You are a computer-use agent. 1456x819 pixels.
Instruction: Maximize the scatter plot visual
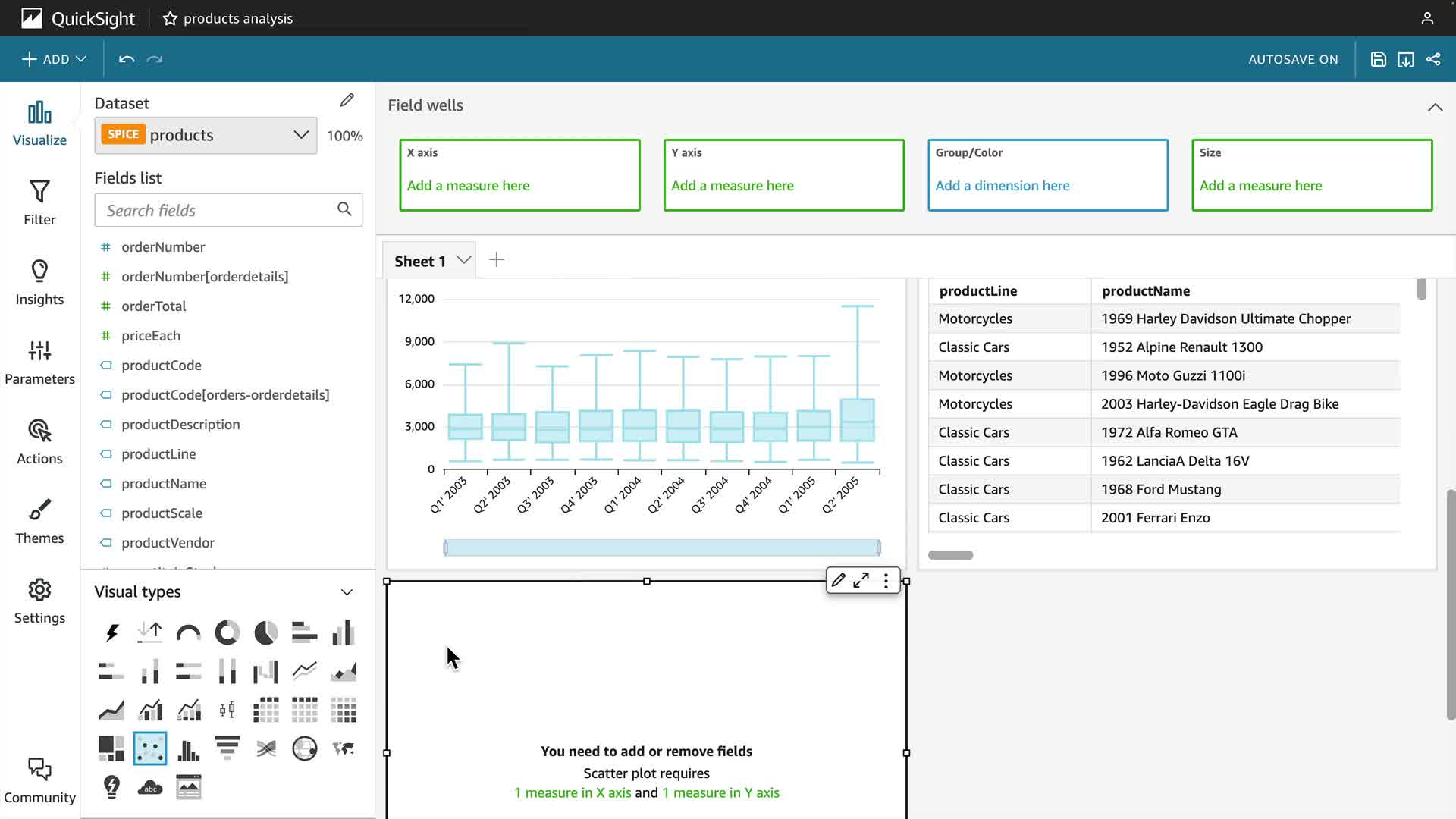(x=861, y=581)
